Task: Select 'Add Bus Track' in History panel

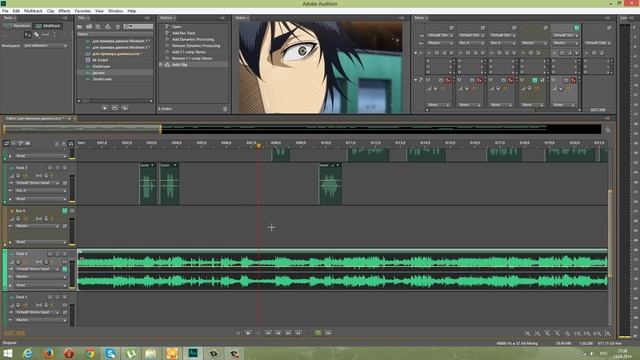Action: coord(183,33)
